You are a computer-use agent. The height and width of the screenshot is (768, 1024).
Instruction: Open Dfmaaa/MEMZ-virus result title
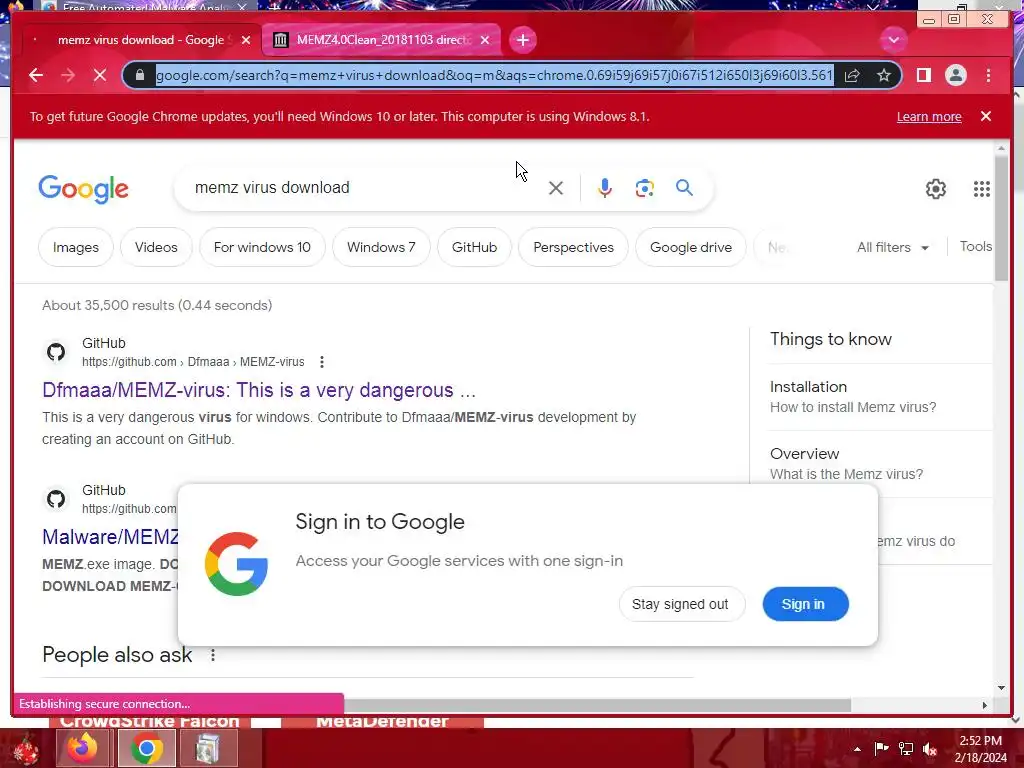point(259,390)
